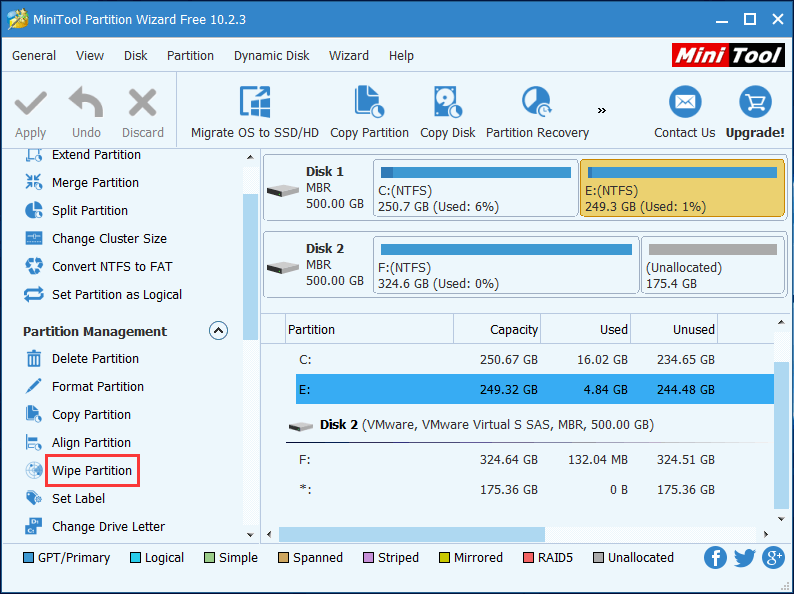Open Set Label option
This screenshot has width=794, height=594.
[x=78, y=498]
